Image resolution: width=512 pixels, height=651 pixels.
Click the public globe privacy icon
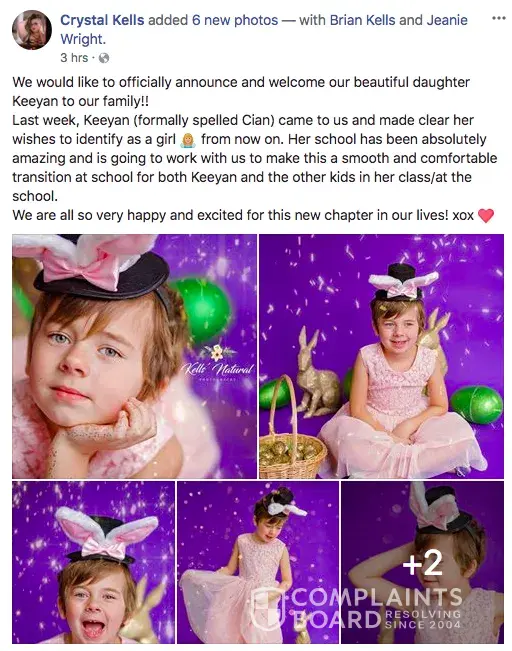[103, 58]
